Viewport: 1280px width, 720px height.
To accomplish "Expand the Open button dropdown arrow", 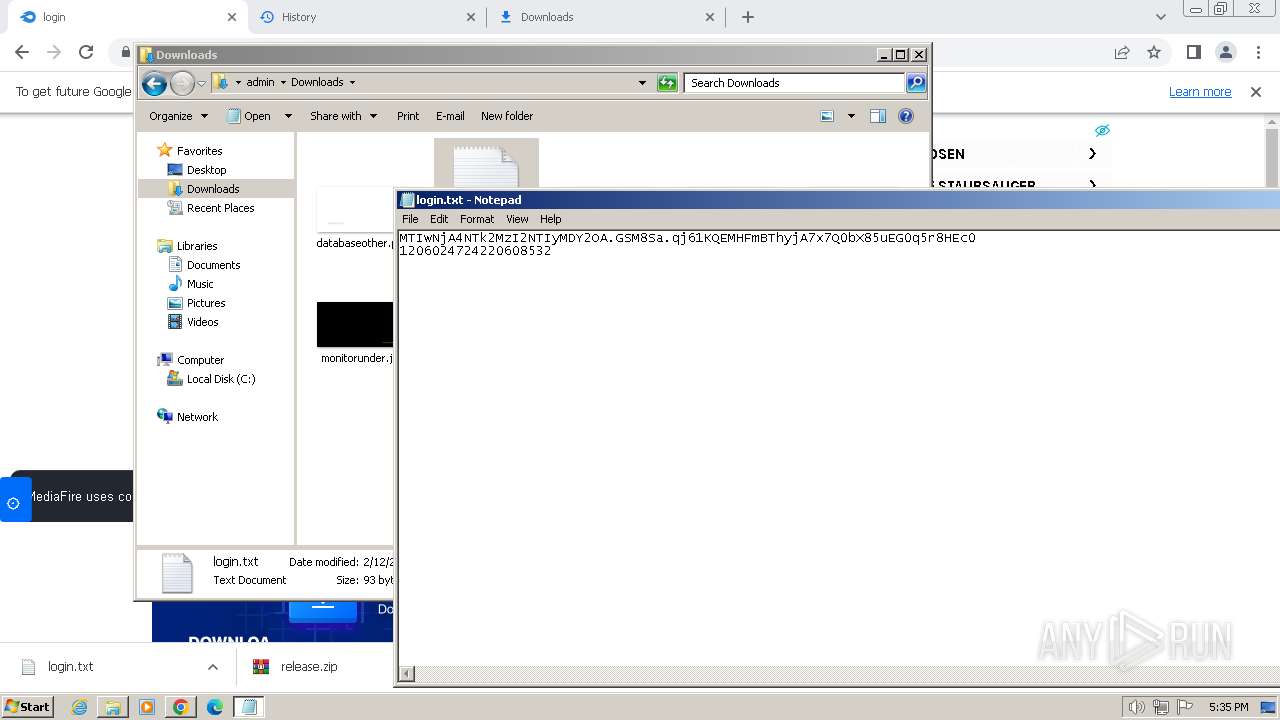I will 288,116.
